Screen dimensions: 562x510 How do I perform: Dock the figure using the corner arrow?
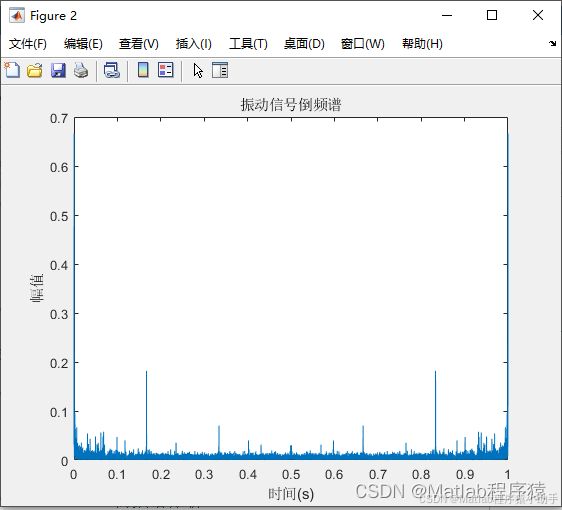[x=552, y=43]
